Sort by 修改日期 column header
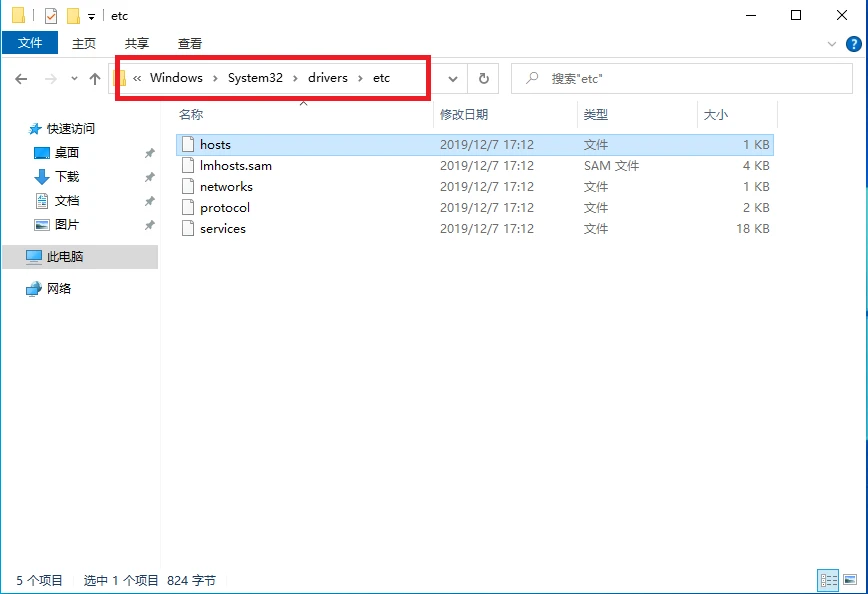This screenshot has width=868, height=594. (x=464, y=115)
